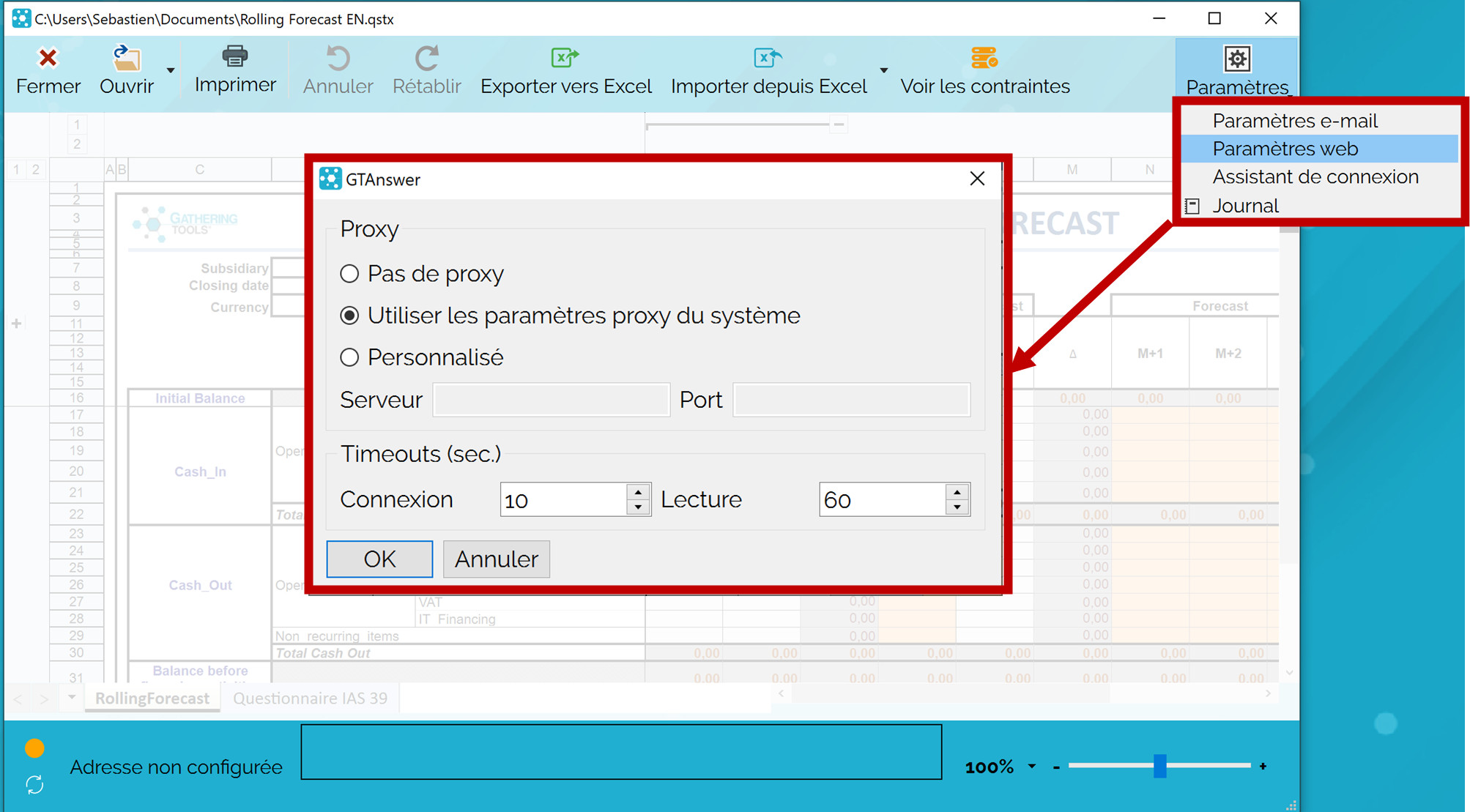
Task: Select row outline level 1 button
Action: [16, 170]
